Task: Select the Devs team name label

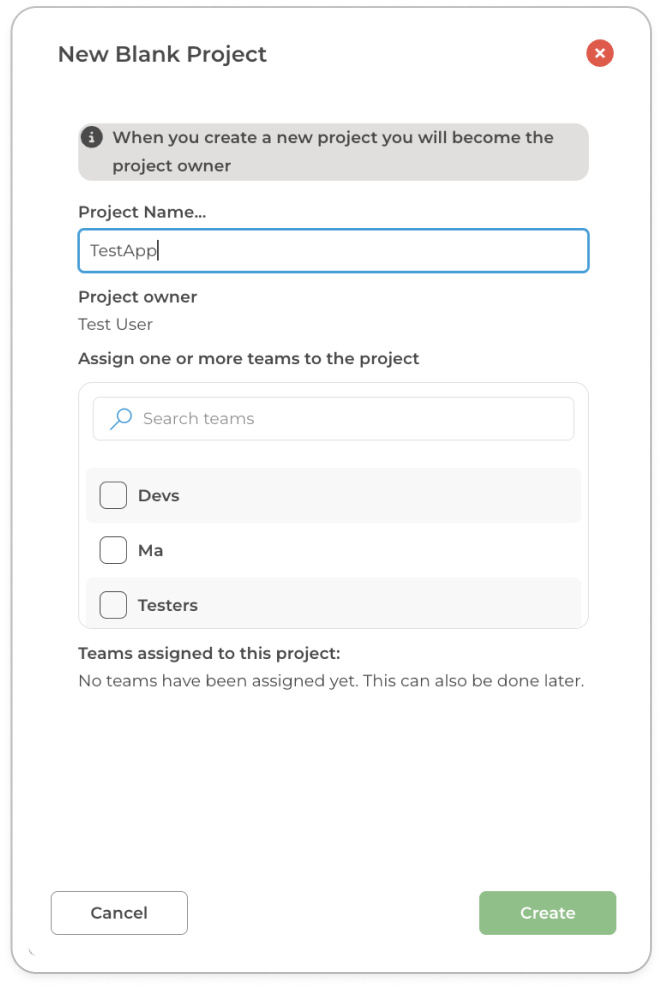Action: click(159, 496)
